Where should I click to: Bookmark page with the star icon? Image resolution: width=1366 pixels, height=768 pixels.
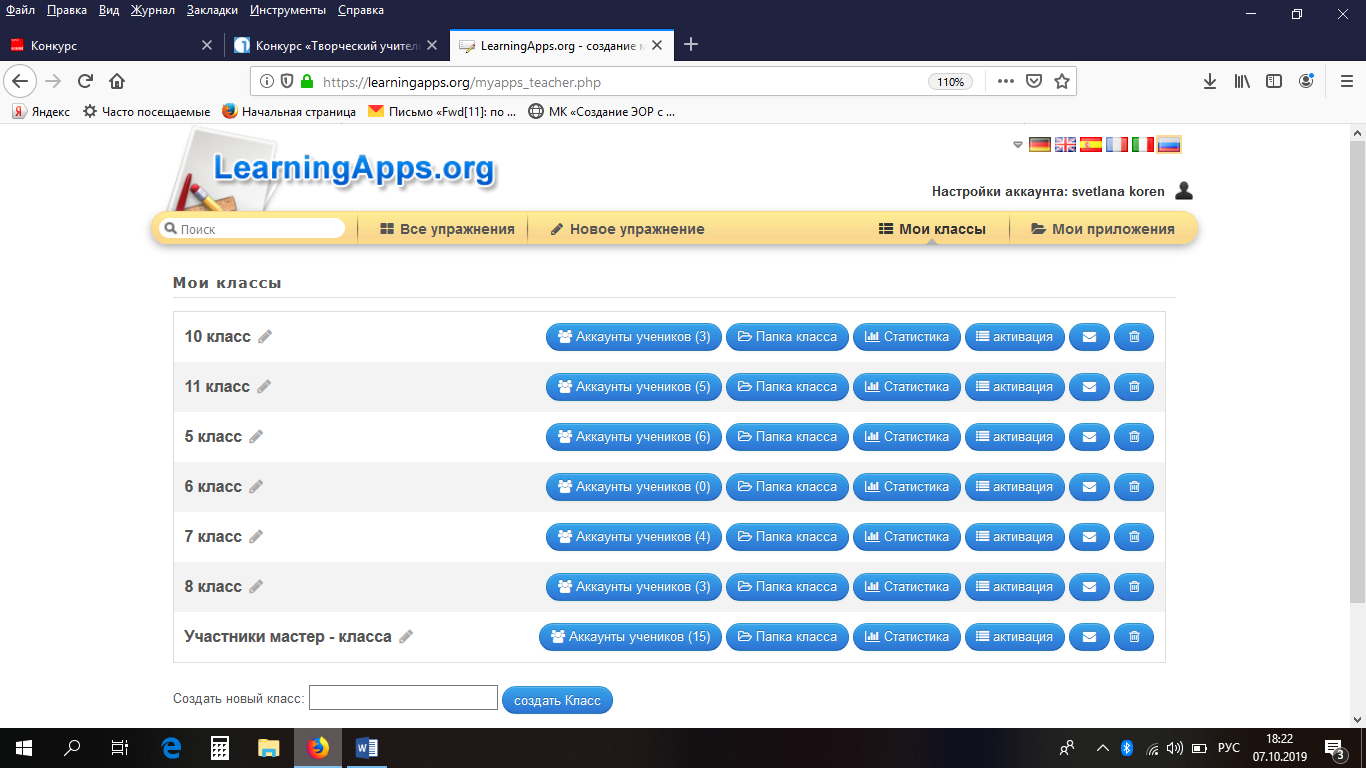(1062, 82)
